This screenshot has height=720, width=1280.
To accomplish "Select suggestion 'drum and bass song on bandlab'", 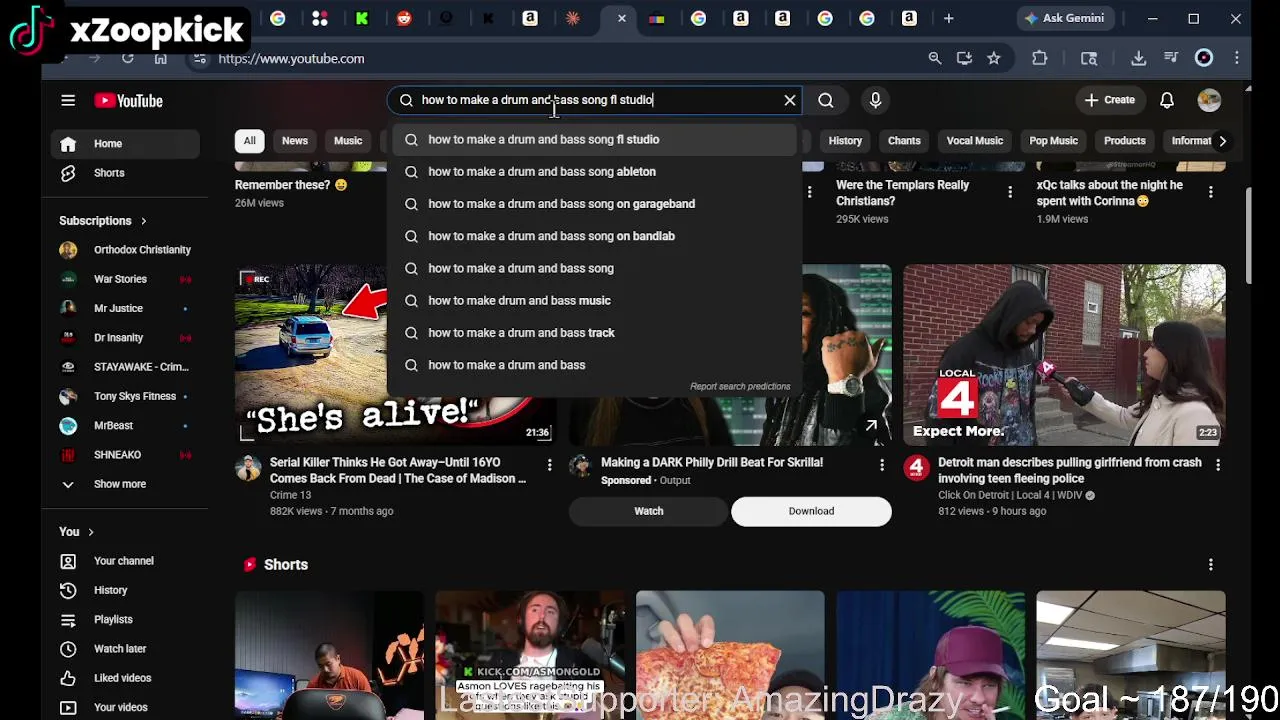I will 595,236.
